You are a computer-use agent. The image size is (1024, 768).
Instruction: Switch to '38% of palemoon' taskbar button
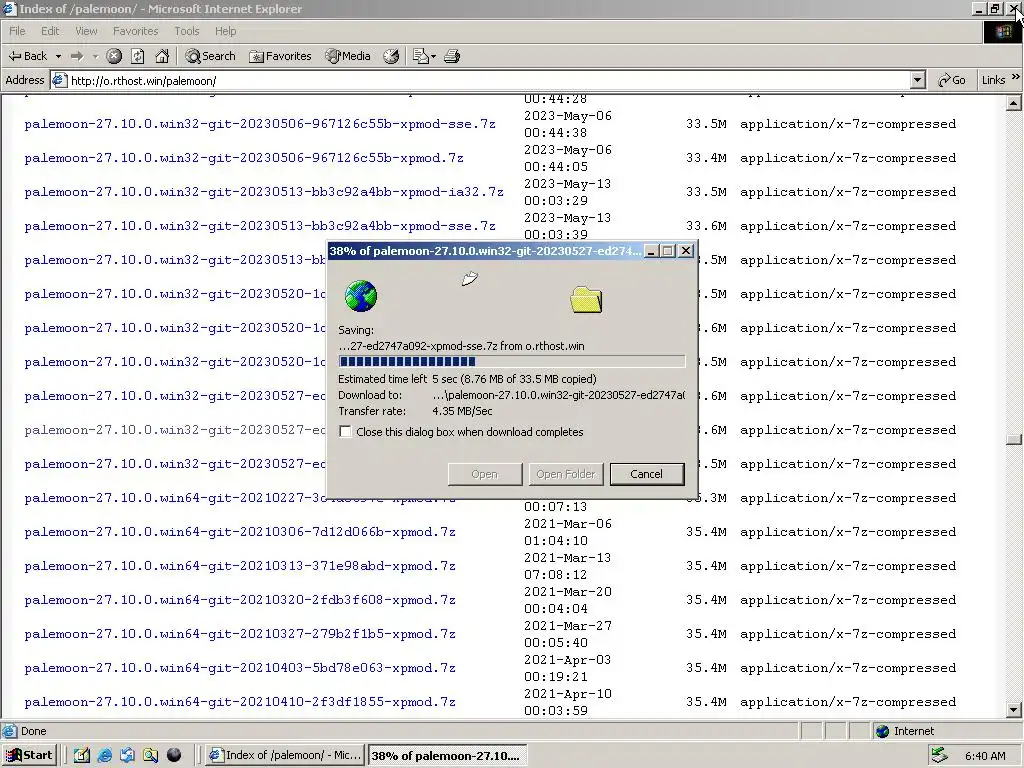(447, 756)
